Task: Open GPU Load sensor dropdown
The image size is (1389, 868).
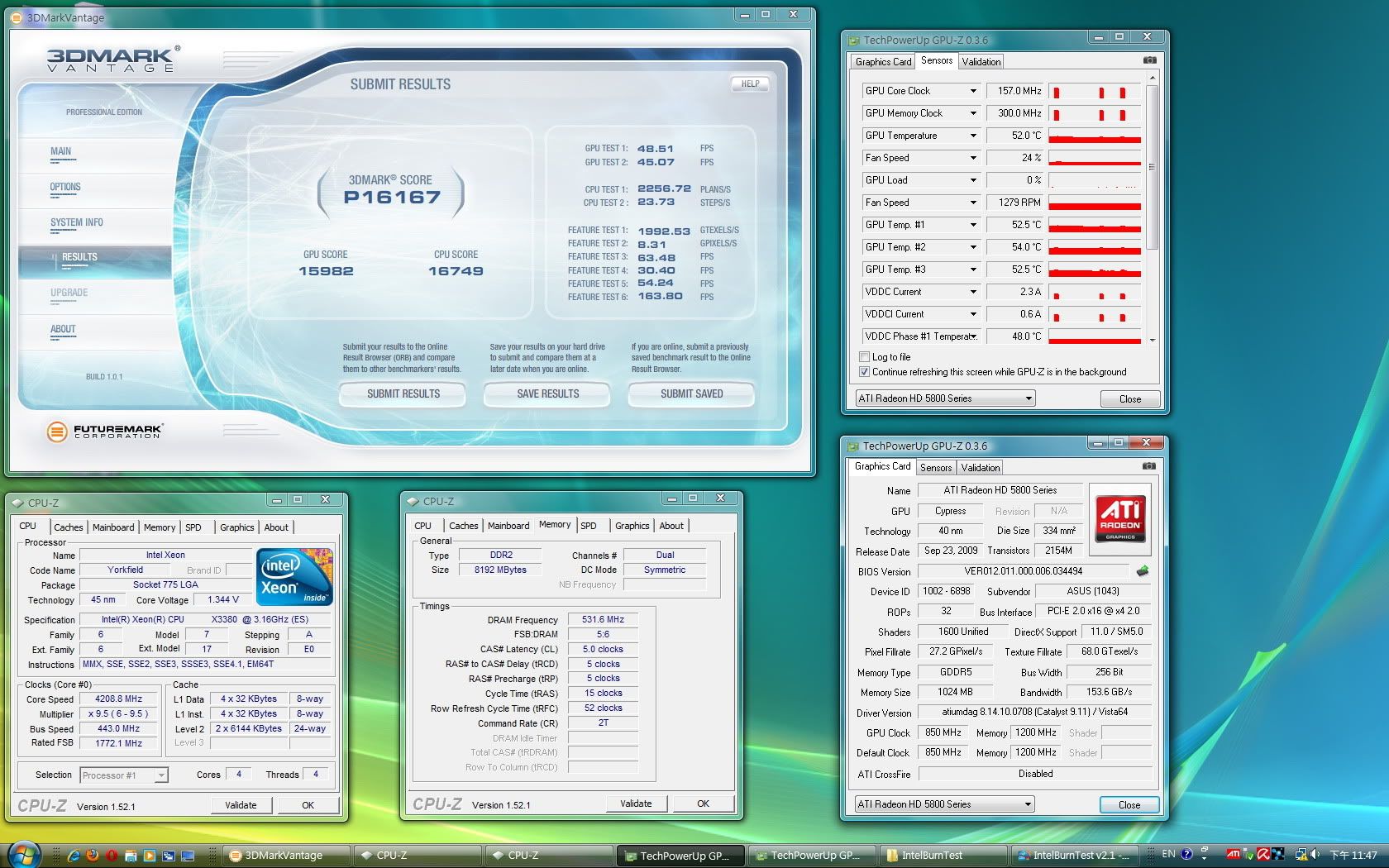Action: 973,180
